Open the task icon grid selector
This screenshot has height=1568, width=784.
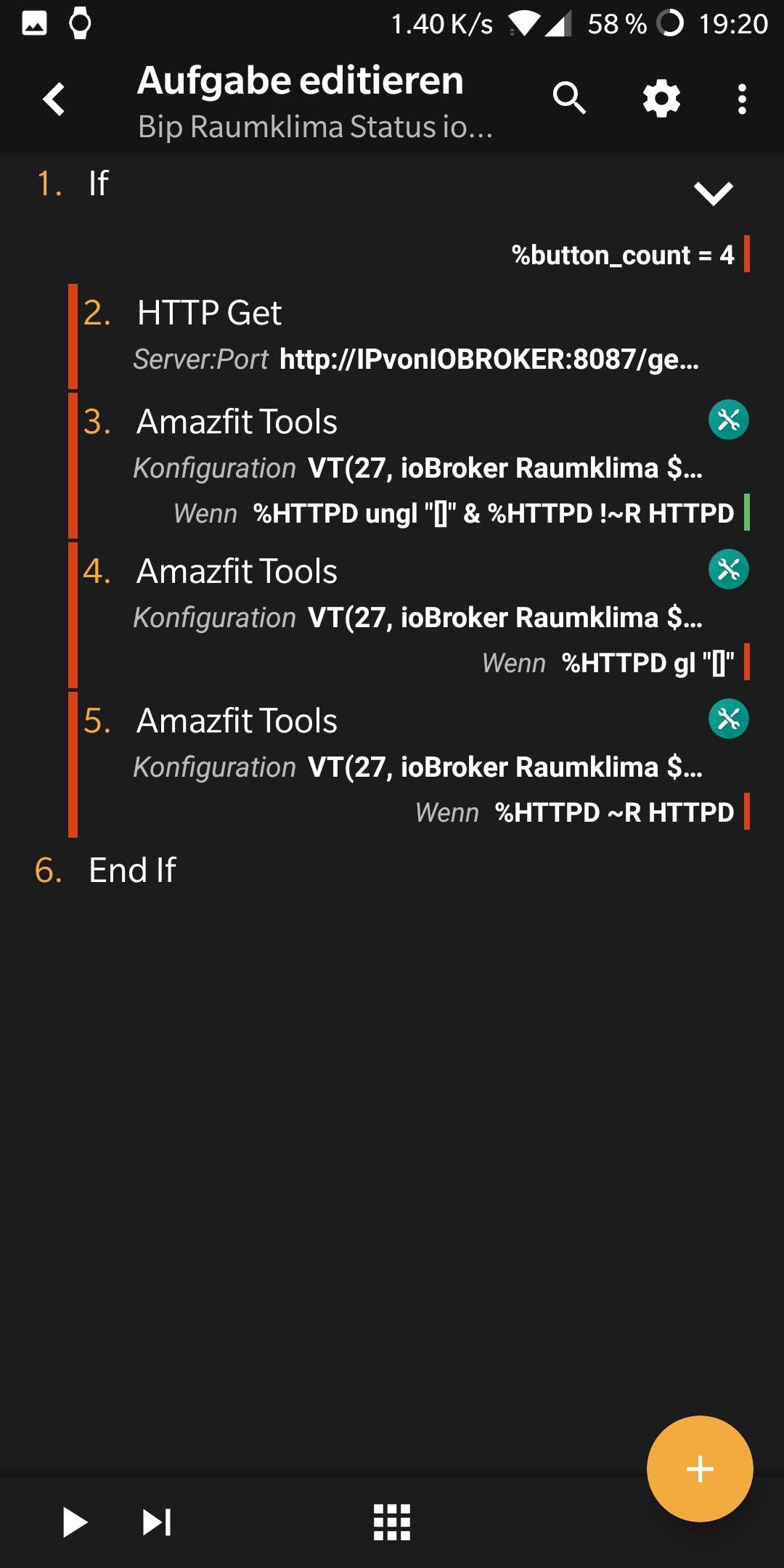pyautogui.click(x=391, y=1522)
